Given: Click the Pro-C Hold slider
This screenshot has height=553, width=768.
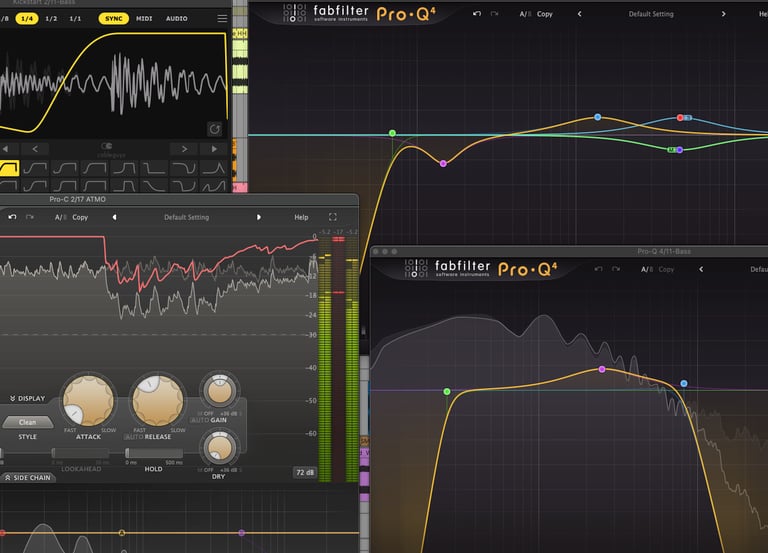Looking at the screenshot, I should [153, 453].
